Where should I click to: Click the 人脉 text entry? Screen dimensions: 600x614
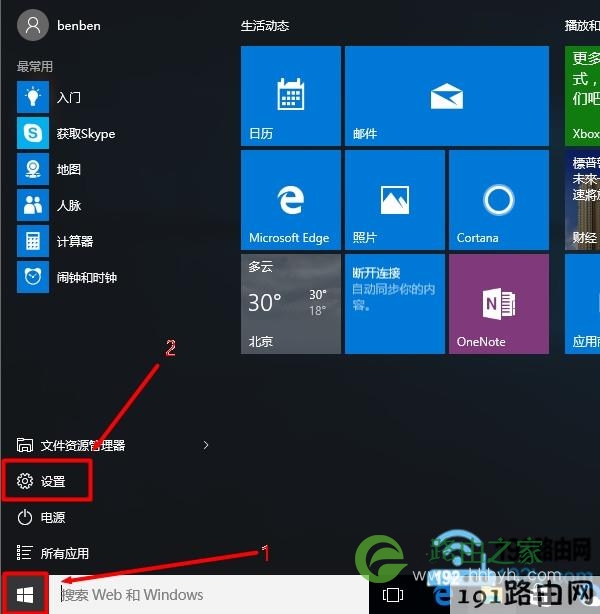(x=69, y=205)
